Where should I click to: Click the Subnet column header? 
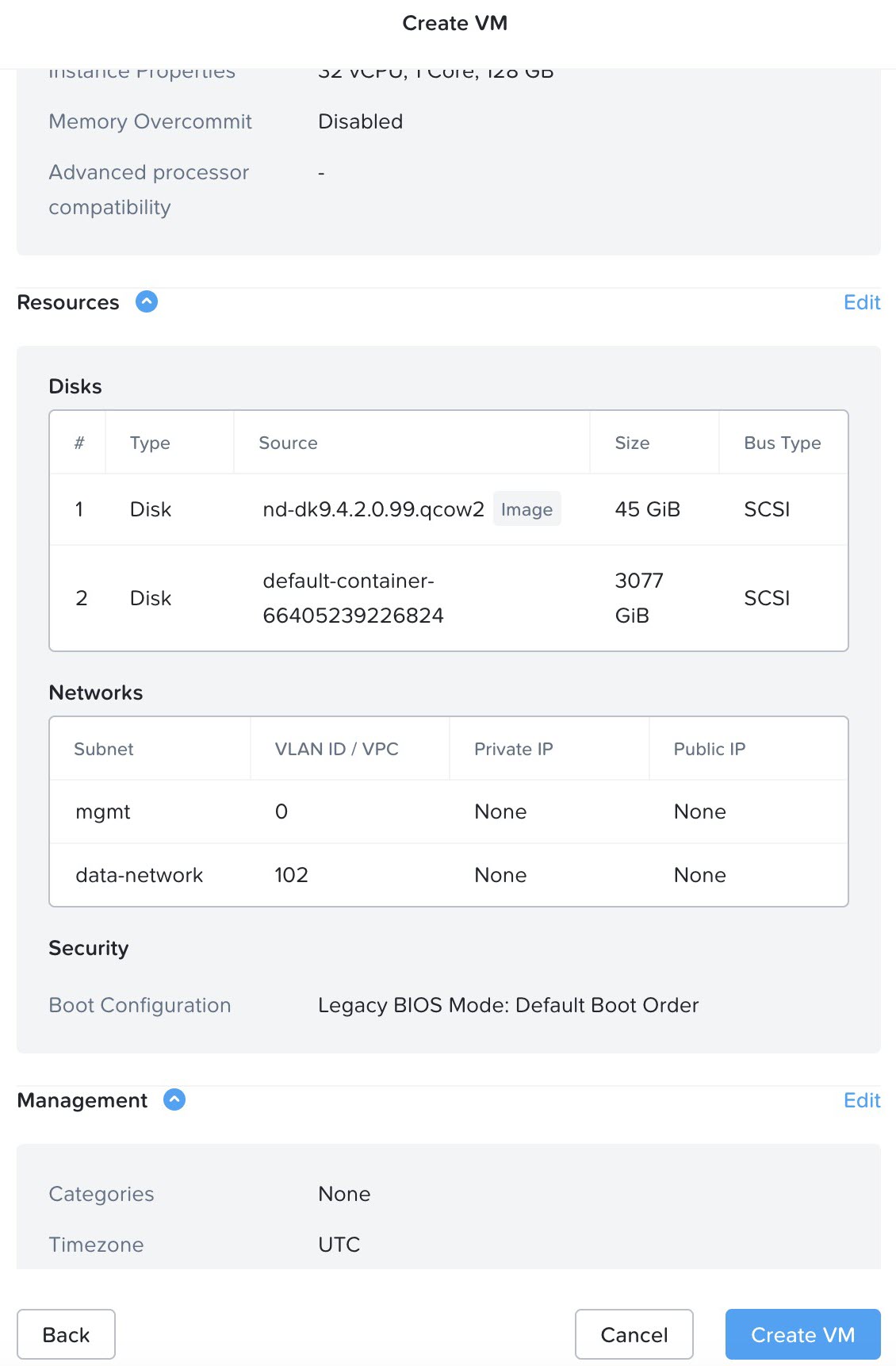point(103,749)
